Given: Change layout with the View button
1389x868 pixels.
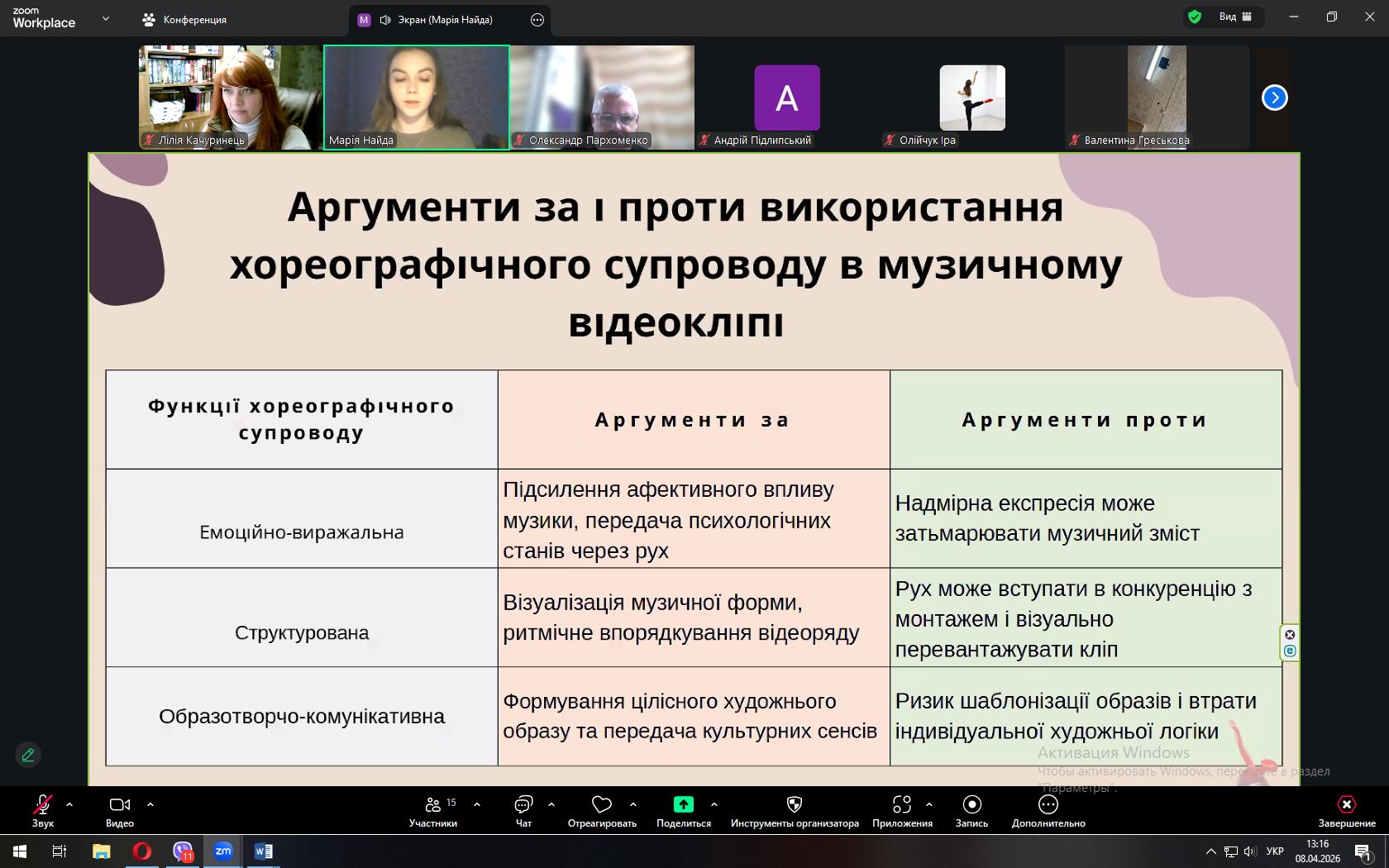Looking at the screenshot, I should pos(1235,17).
